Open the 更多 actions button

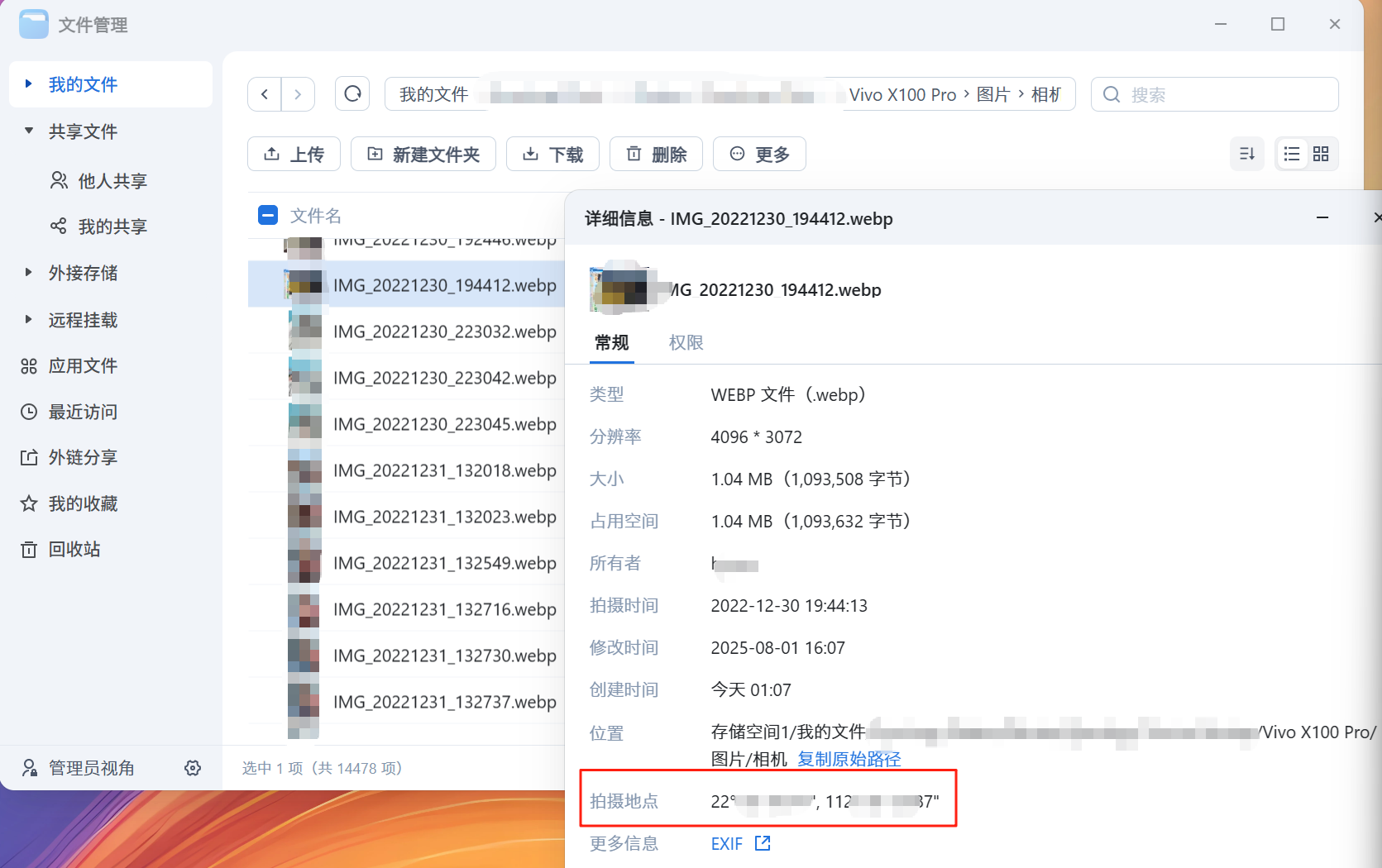pos(759,155)
